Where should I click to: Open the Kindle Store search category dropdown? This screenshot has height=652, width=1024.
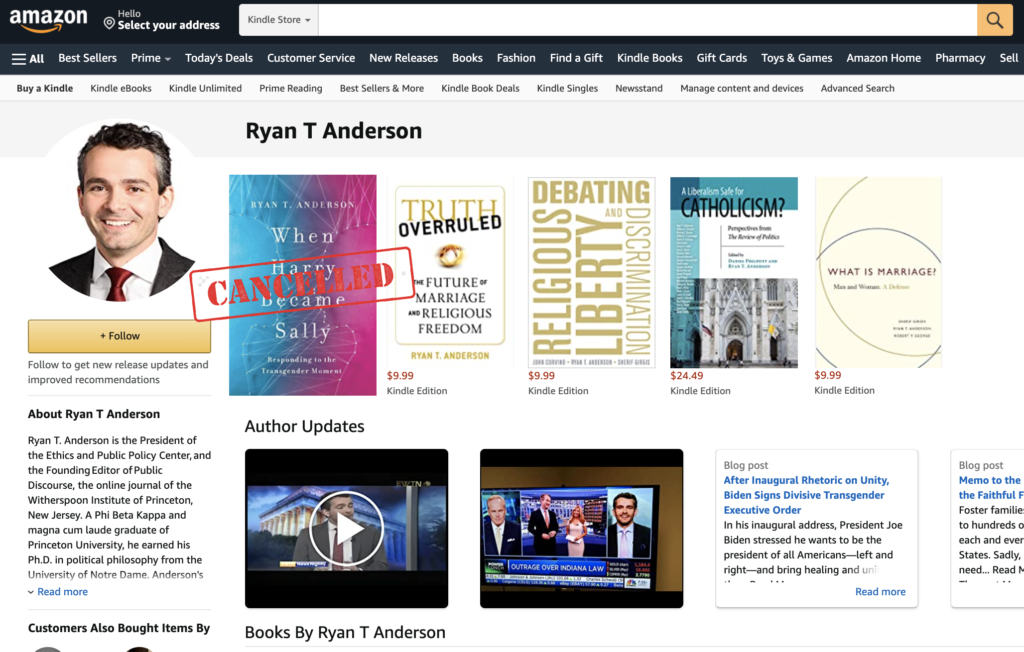(279, 20)
